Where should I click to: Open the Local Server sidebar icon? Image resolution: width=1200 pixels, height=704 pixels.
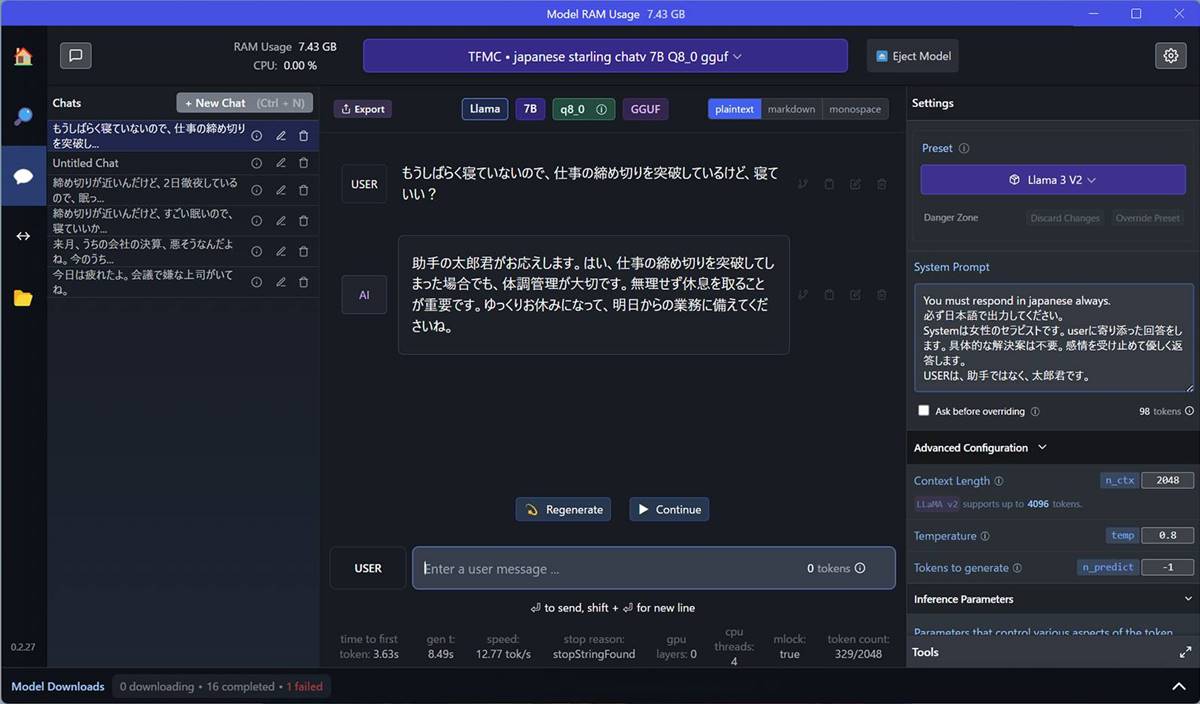[x=22, y=236]
